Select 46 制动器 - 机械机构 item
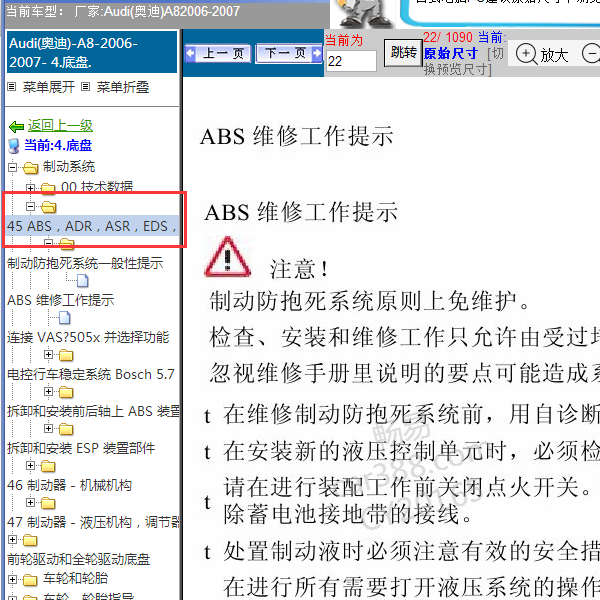The height and width of the screenshot is (600, 600). [69, 485]
